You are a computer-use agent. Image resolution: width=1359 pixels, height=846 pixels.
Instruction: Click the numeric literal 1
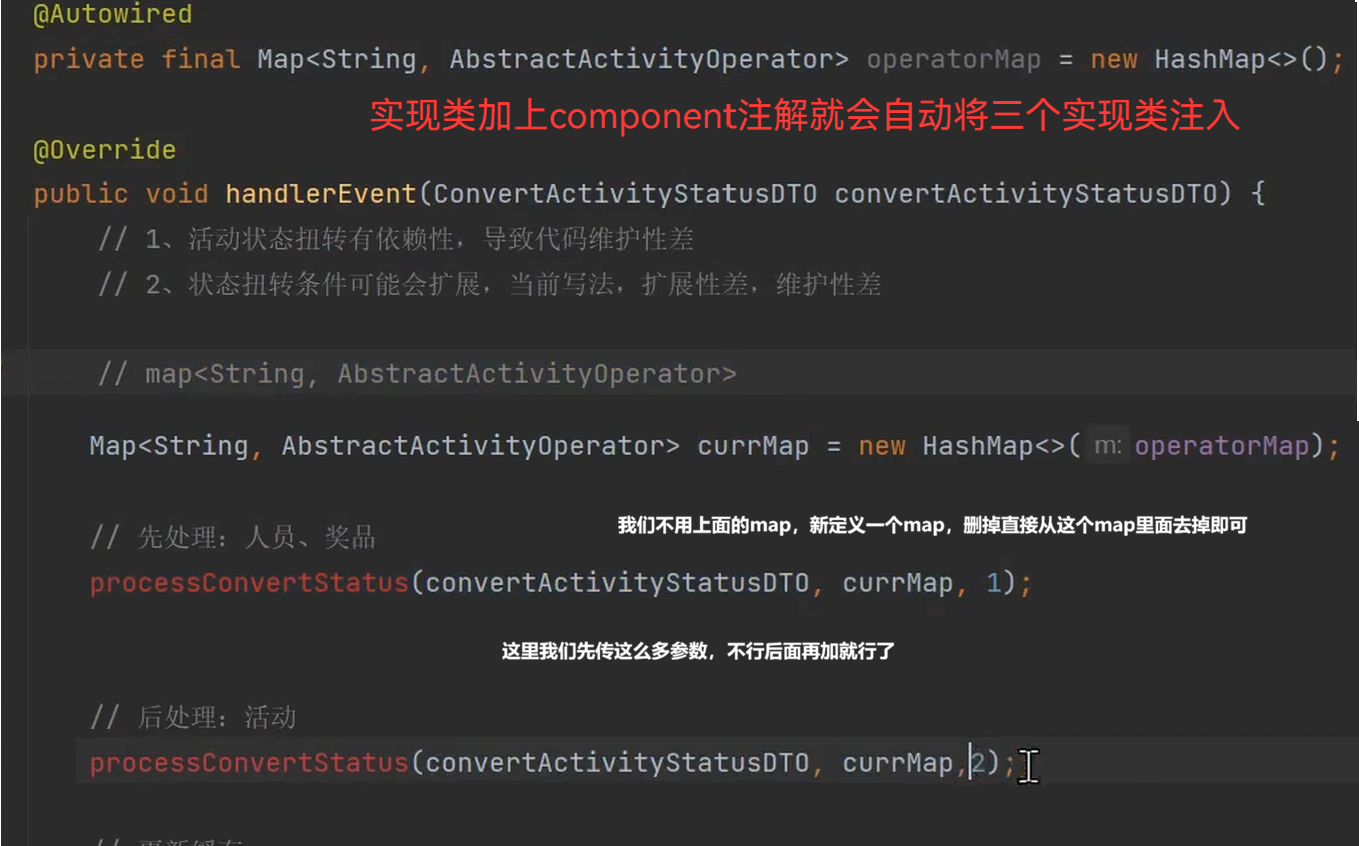click(x=993, y=583)
